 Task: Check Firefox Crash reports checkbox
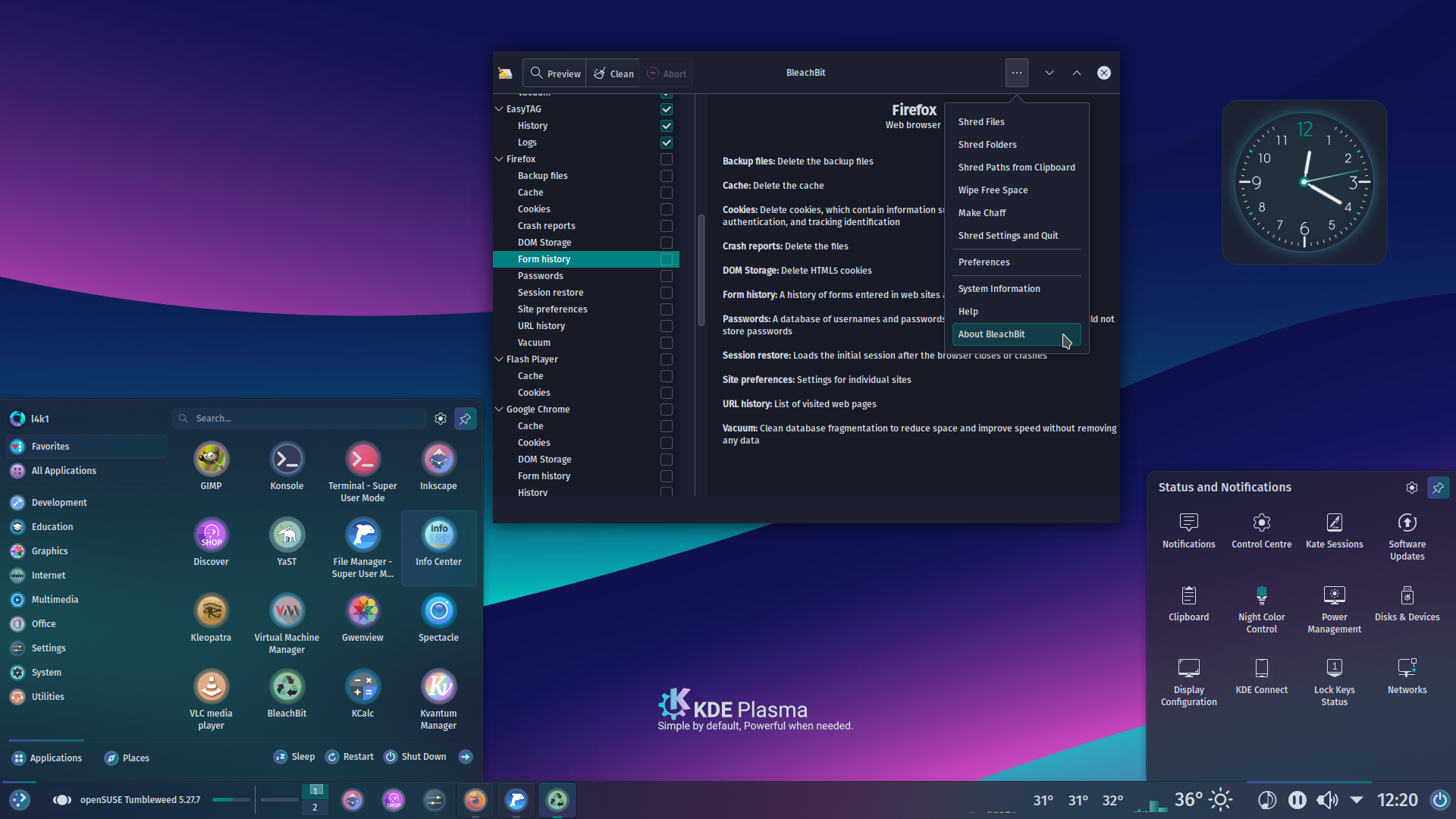[666, 226]
